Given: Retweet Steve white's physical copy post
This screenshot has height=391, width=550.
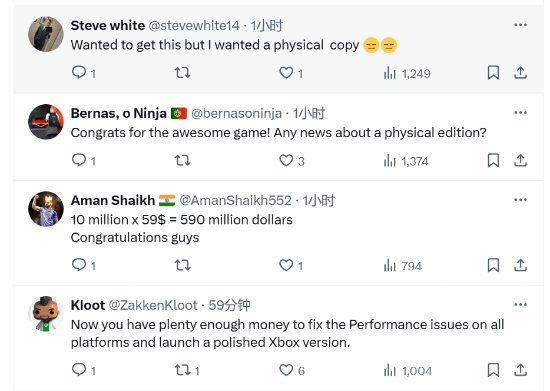Looking at the screenshot, I should 182,73.
